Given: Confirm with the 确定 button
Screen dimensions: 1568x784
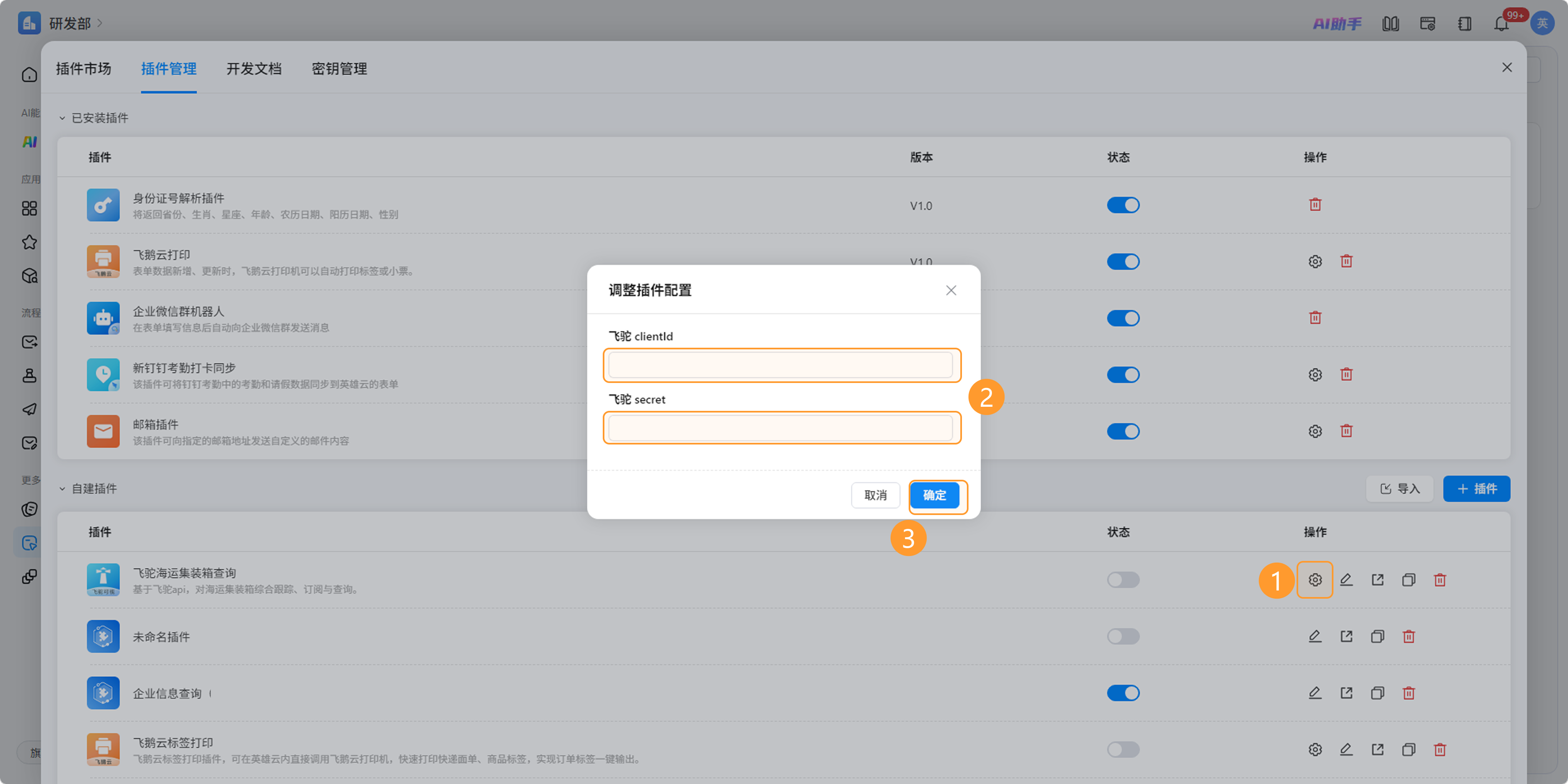Looking at the screenshot, I should tap(934, 495).
